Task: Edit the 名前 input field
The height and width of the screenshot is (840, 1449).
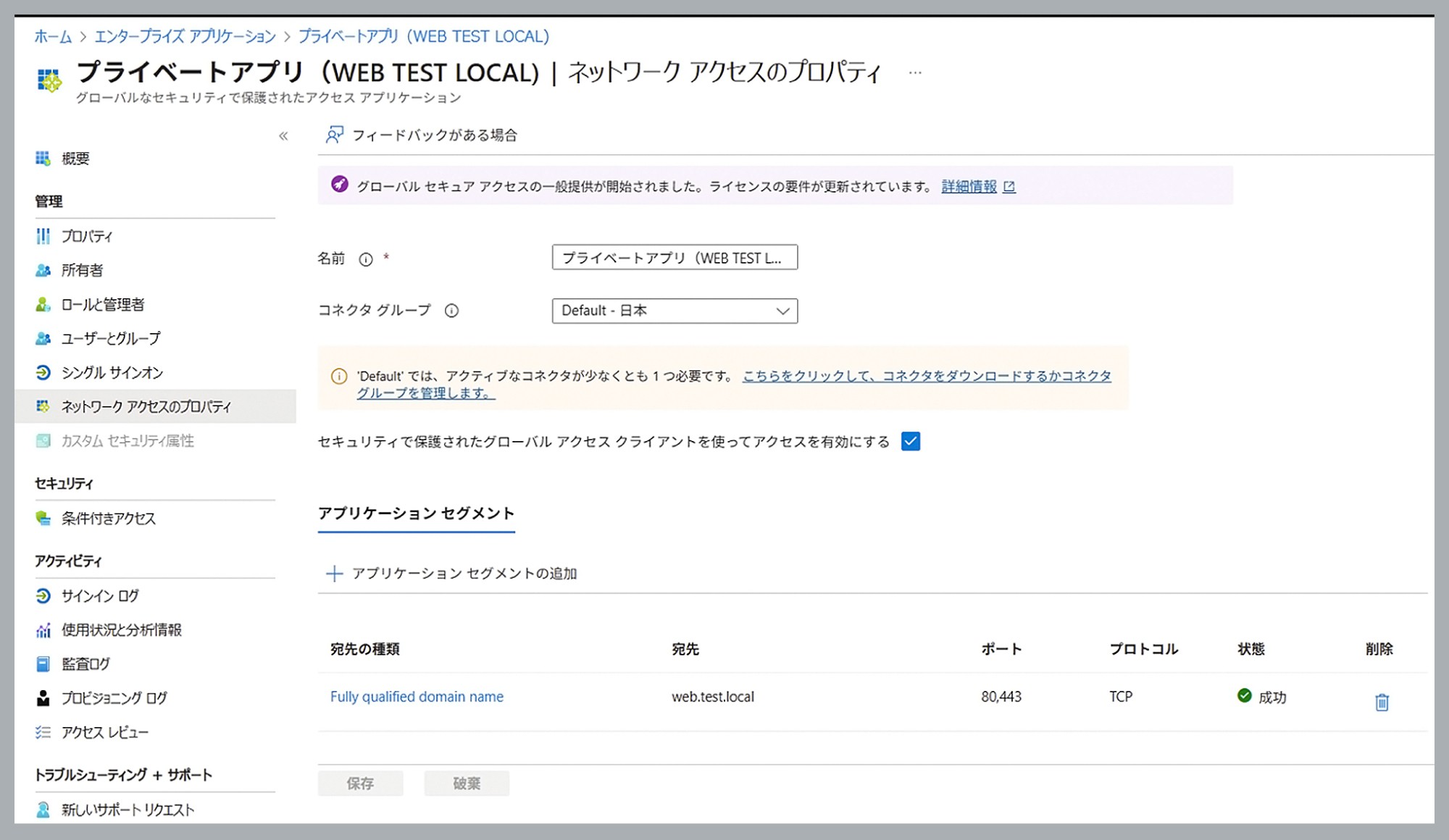Action: [x=674, y=257]
